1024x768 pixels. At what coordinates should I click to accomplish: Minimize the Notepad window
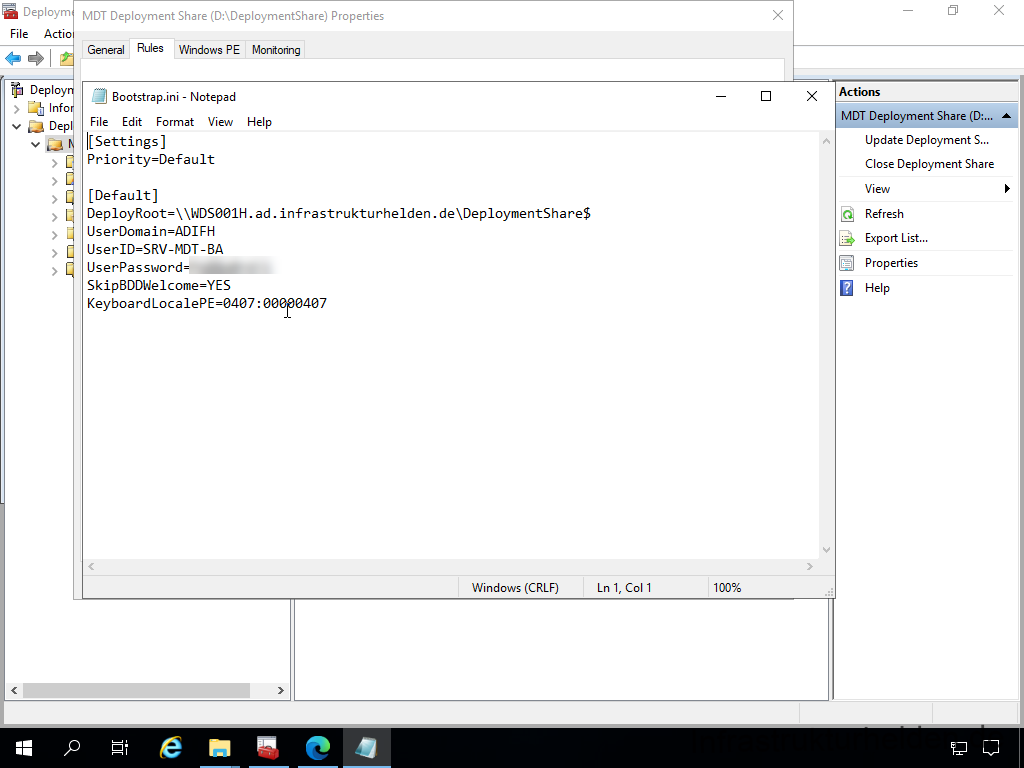pos(721,96)
